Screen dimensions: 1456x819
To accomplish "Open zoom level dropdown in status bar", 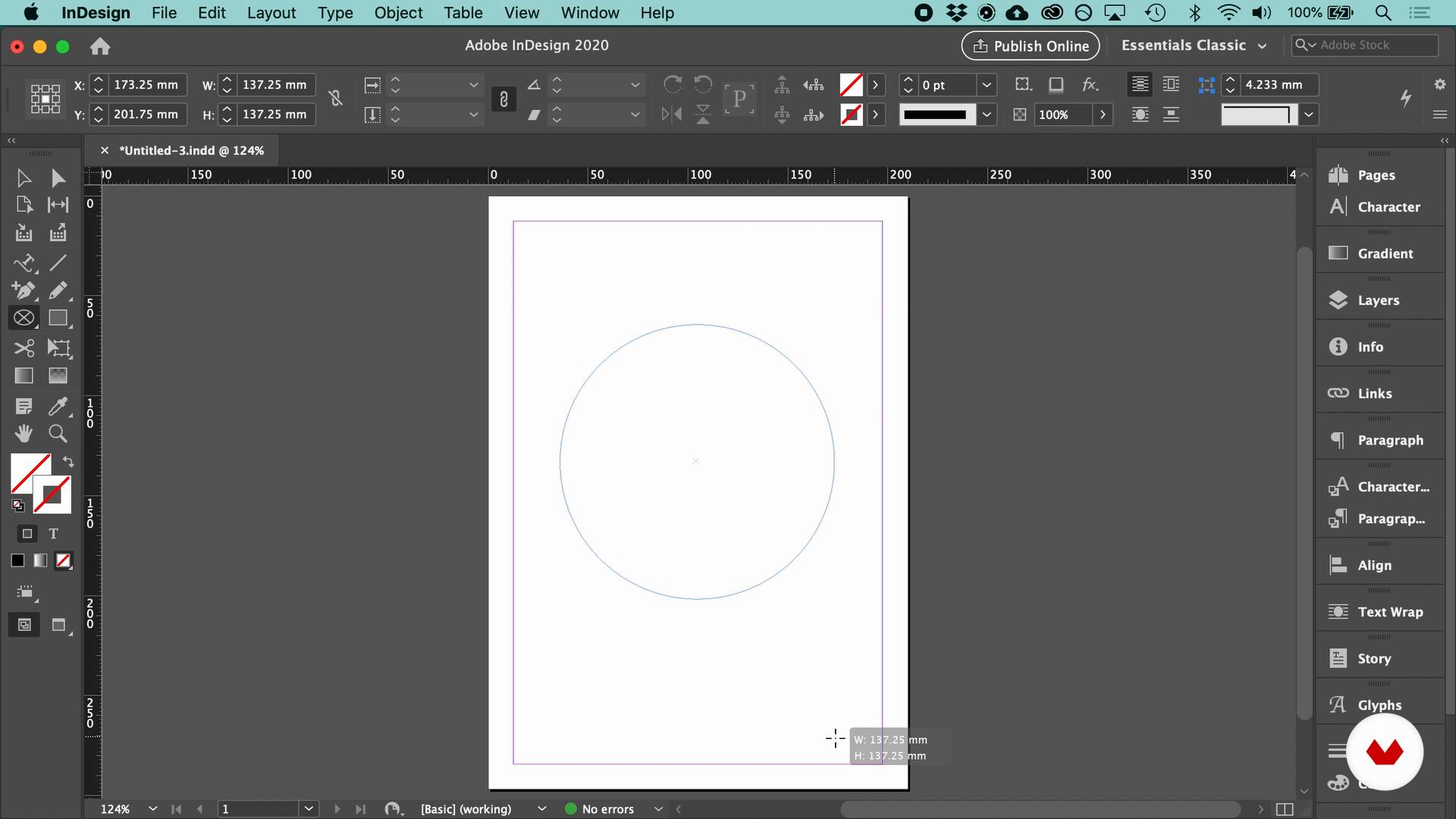I will coord(152,809).
